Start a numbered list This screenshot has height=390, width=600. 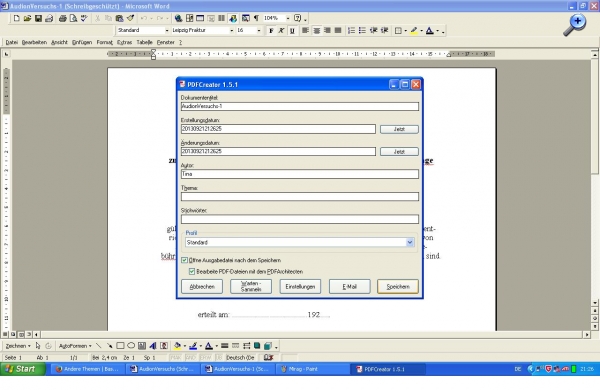(x=351, y=31)
